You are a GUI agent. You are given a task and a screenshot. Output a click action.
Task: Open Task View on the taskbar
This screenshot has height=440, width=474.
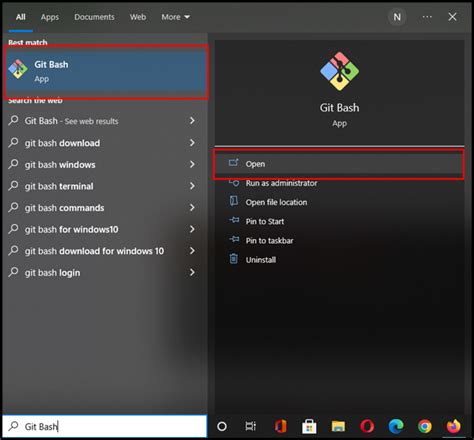(251, 426)
